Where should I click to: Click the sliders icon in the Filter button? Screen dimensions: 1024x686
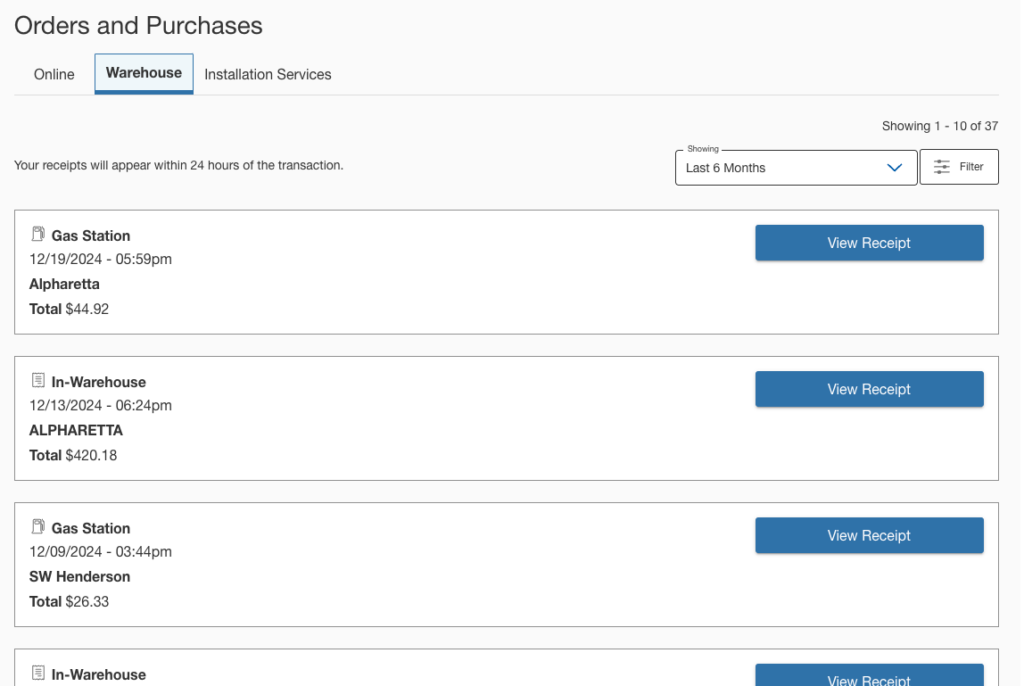(941, 167)
